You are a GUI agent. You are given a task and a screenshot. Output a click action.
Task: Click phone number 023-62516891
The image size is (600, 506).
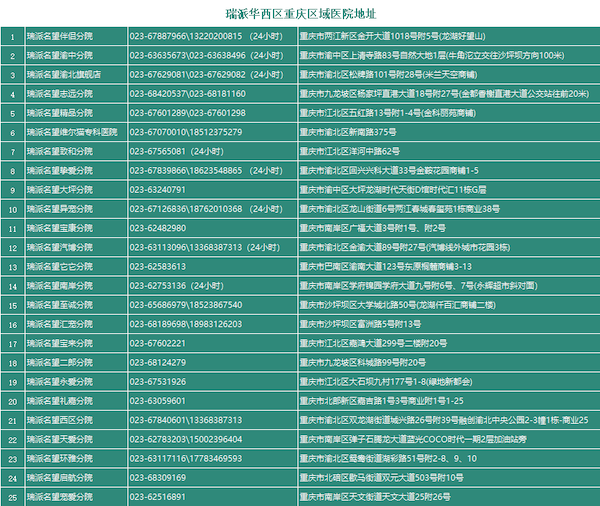click(158, 497)
